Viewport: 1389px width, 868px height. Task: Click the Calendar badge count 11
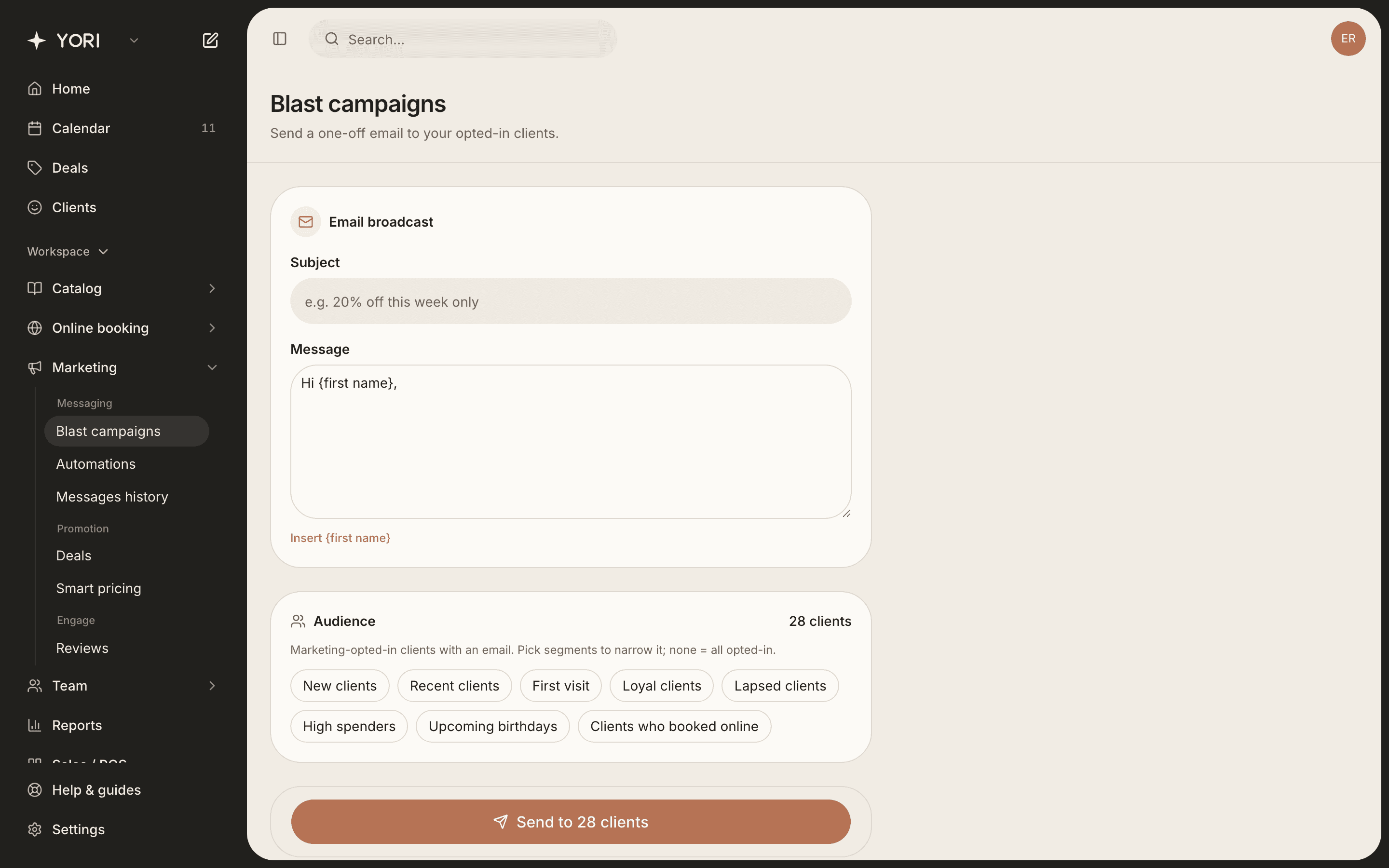point(208,128)
